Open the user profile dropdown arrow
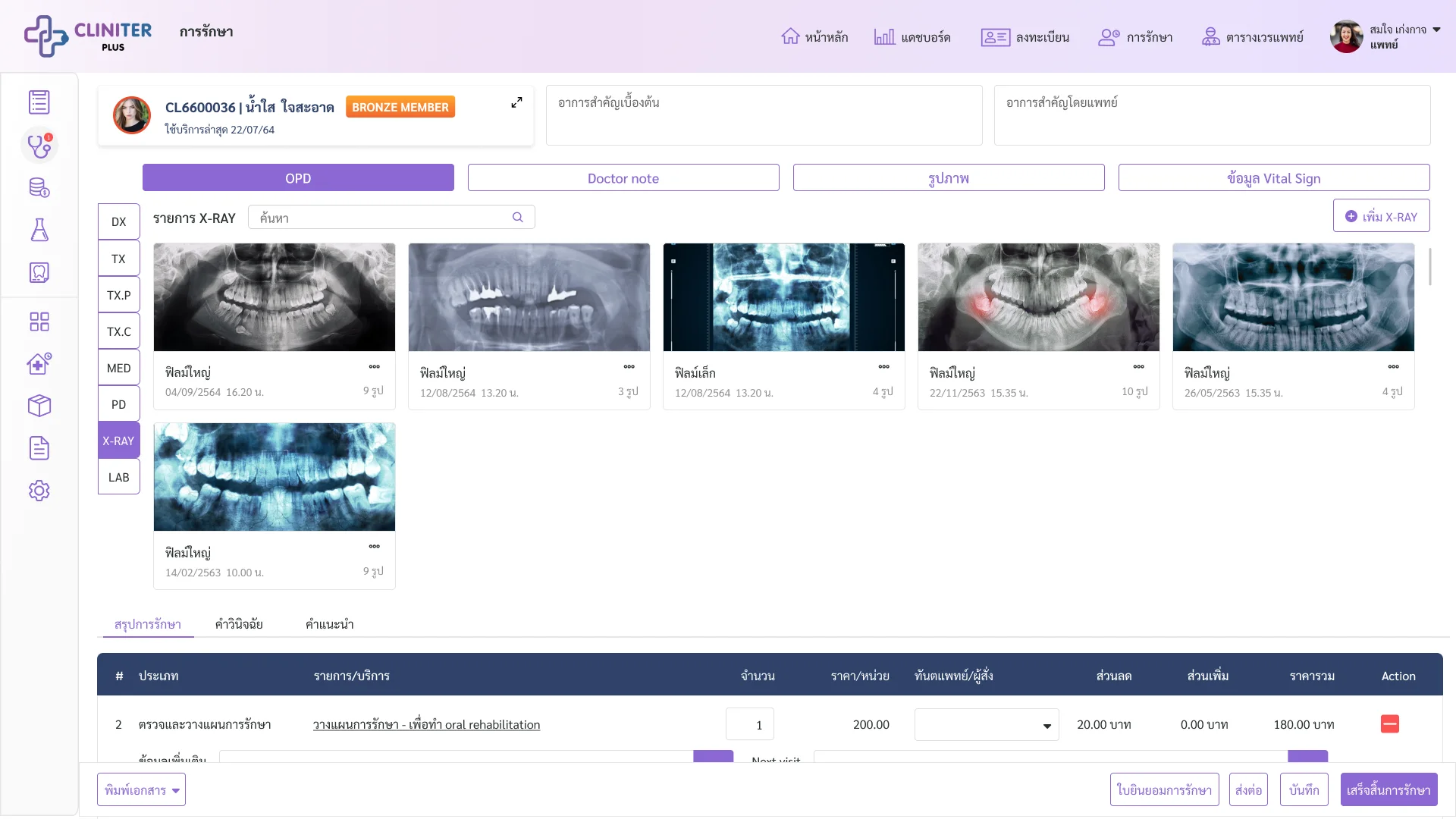Viewport: 1456px width, 819px height. [1436, 30]
